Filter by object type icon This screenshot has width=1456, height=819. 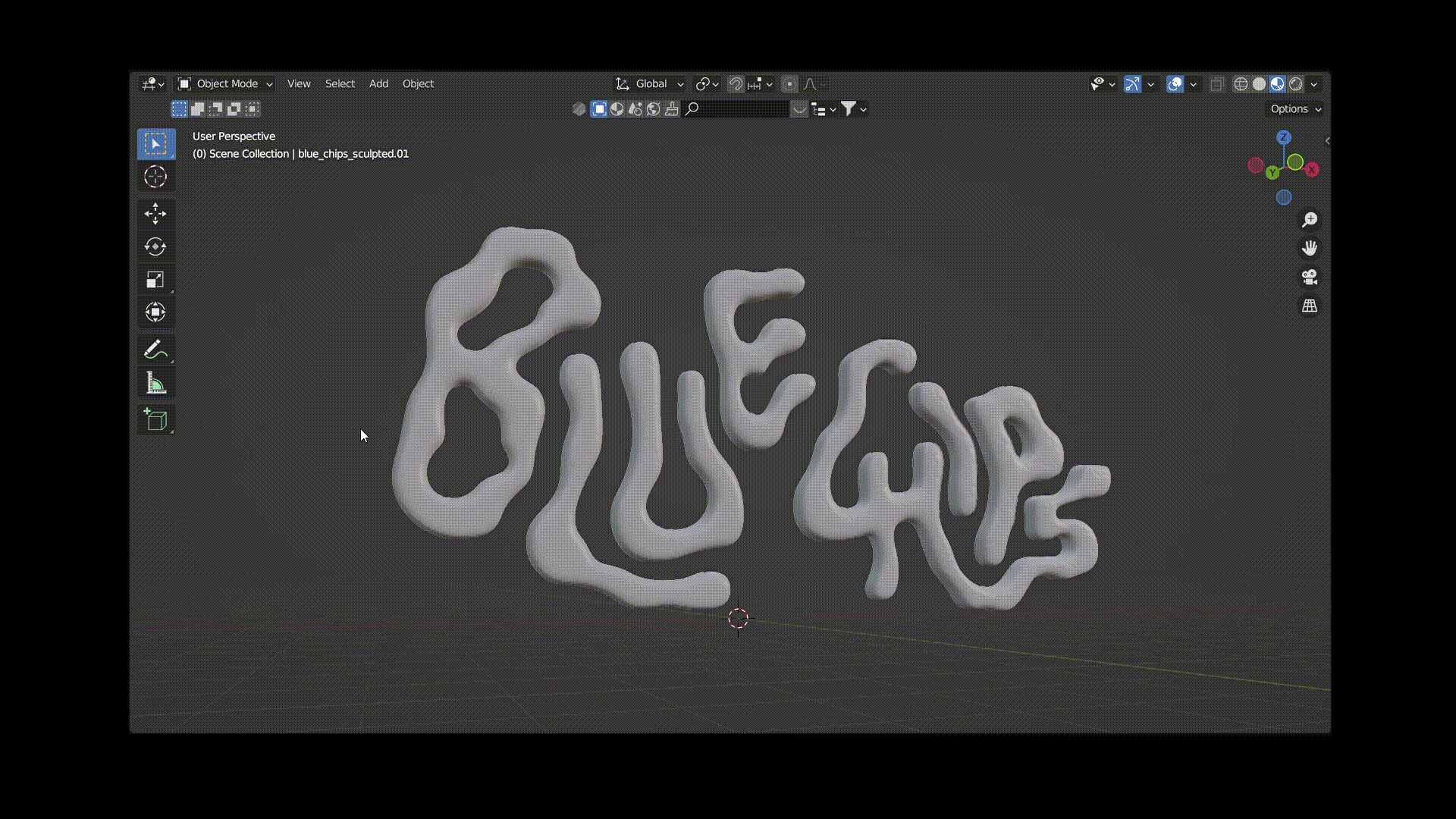[599, 109]
